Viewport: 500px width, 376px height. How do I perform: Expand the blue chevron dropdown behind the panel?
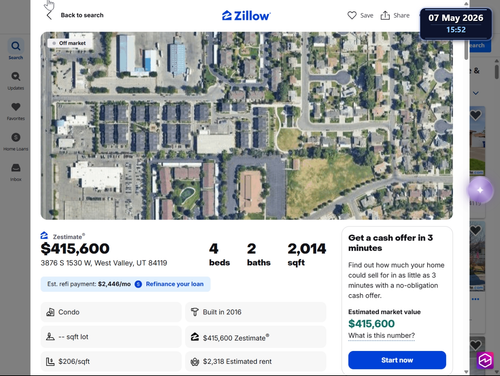pos(476,93)
